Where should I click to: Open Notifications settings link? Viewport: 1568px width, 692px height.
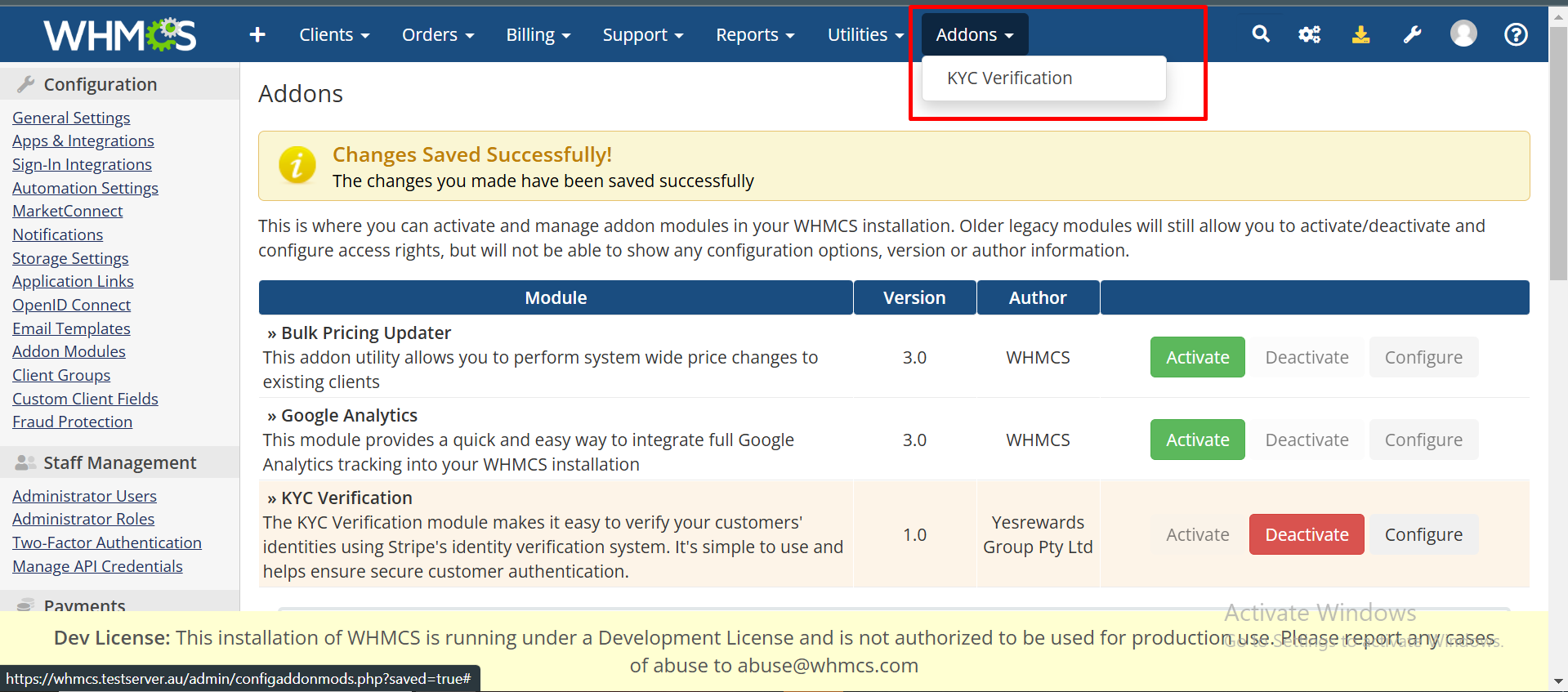coord(57,234)
